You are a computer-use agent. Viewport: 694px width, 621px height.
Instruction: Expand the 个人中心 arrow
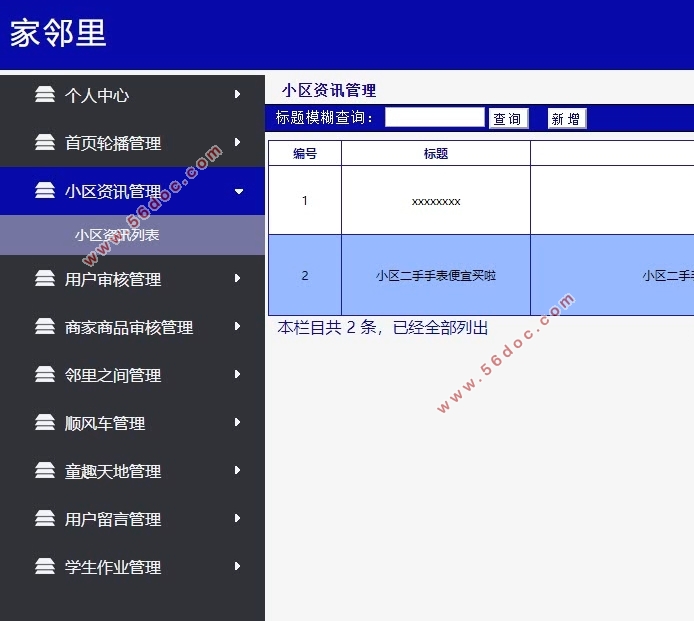point(237,95)
